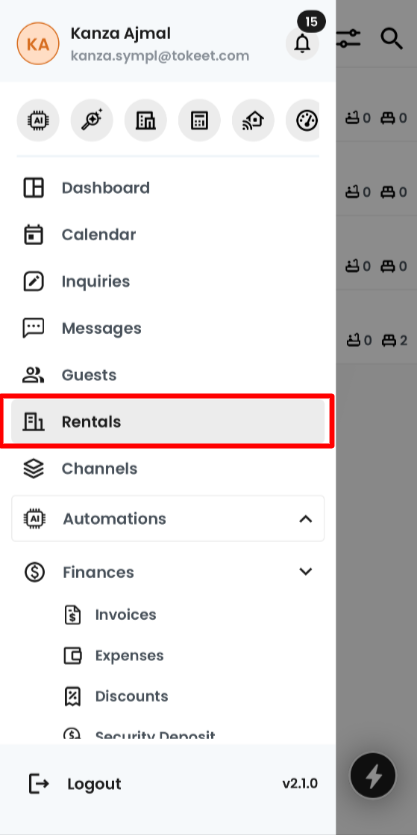This screenshot has width=417, height=835.
Task: Open the speedometer gauge shortcut icon
Action: point(302,120)
